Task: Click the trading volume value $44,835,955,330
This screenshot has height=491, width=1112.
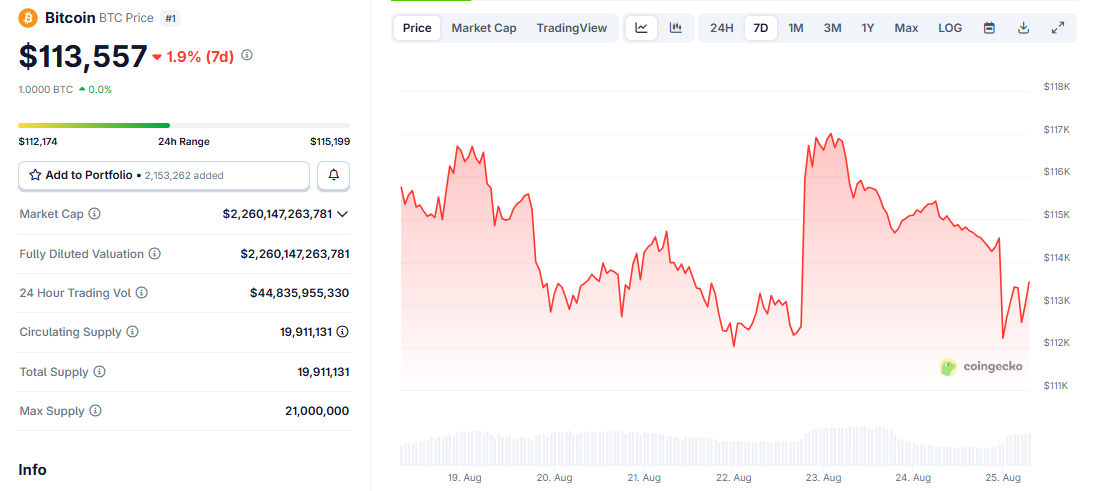Action: (x=299, y=292)
